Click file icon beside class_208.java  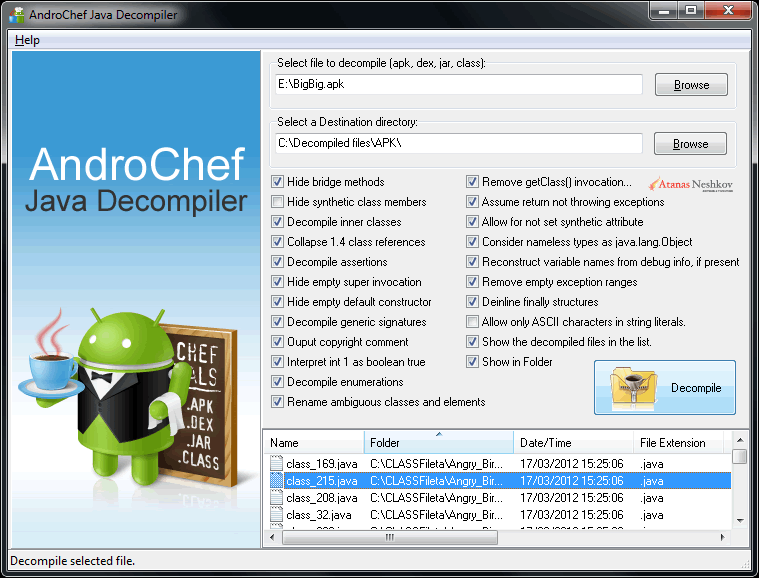276,498
